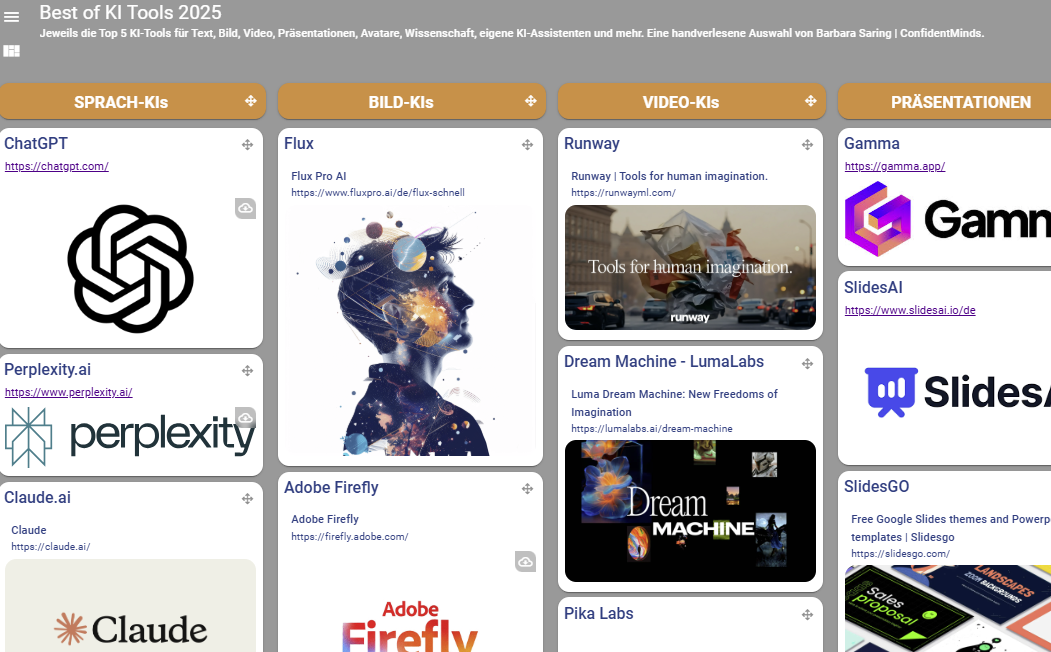Click the 'SlidesGO' card title
1051x652 pixels.
(x=877, y=486)
